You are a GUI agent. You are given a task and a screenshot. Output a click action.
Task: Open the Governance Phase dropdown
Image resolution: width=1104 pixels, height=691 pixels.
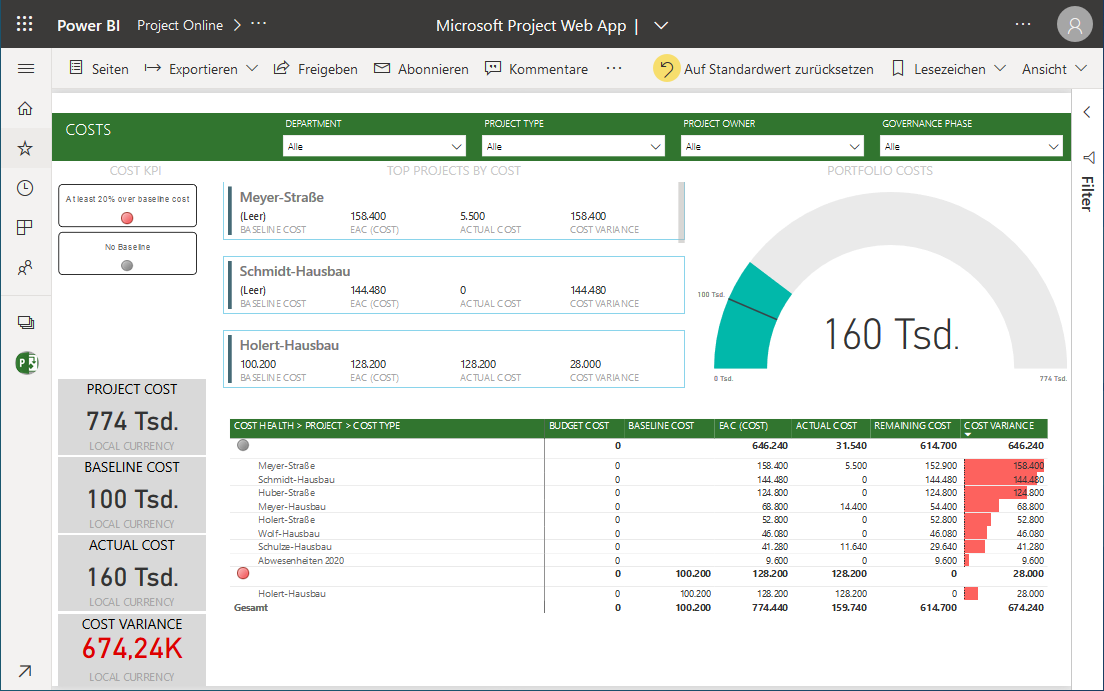[x=971, y=147]
